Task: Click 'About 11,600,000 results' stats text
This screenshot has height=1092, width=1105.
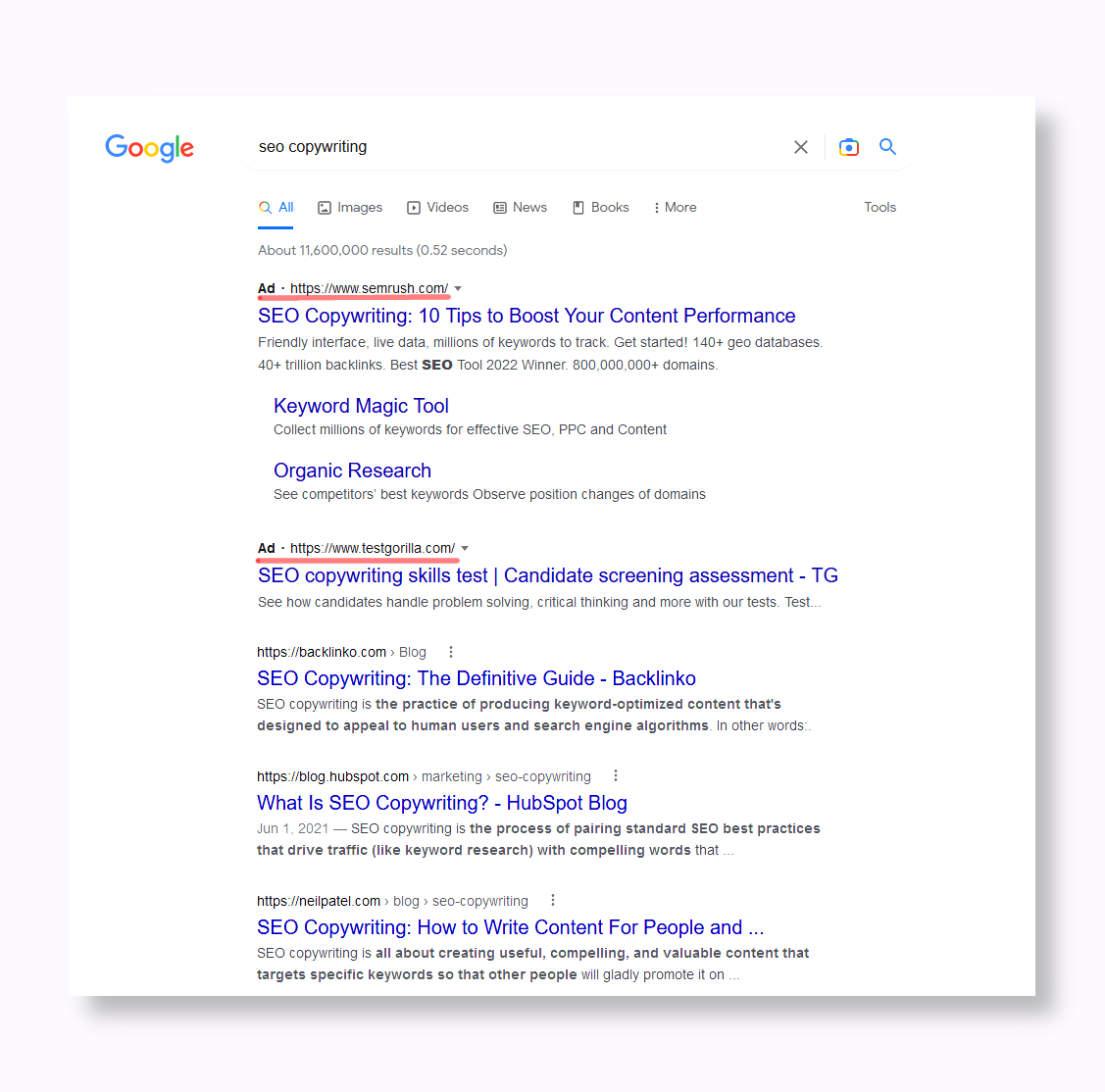Action: 382,251
